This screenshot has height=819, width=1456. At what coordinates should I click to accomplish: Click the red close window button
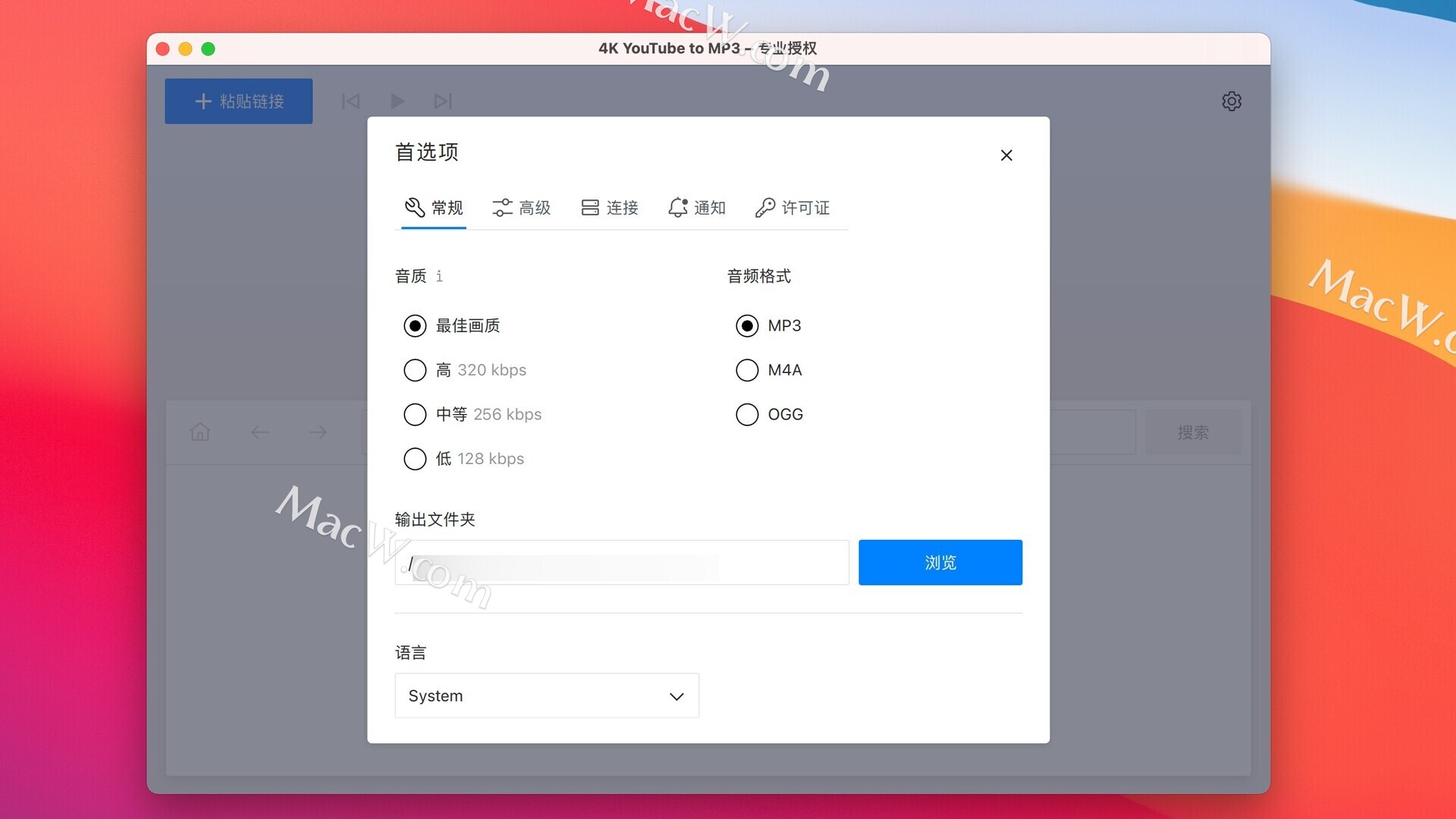coord(162,49)
